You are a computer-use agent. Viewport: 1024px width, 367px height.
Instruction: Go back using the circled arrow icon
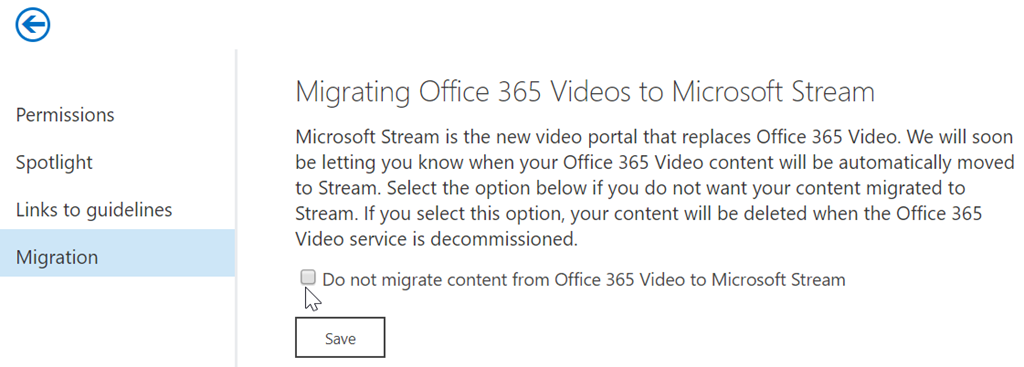click(33, 25)
